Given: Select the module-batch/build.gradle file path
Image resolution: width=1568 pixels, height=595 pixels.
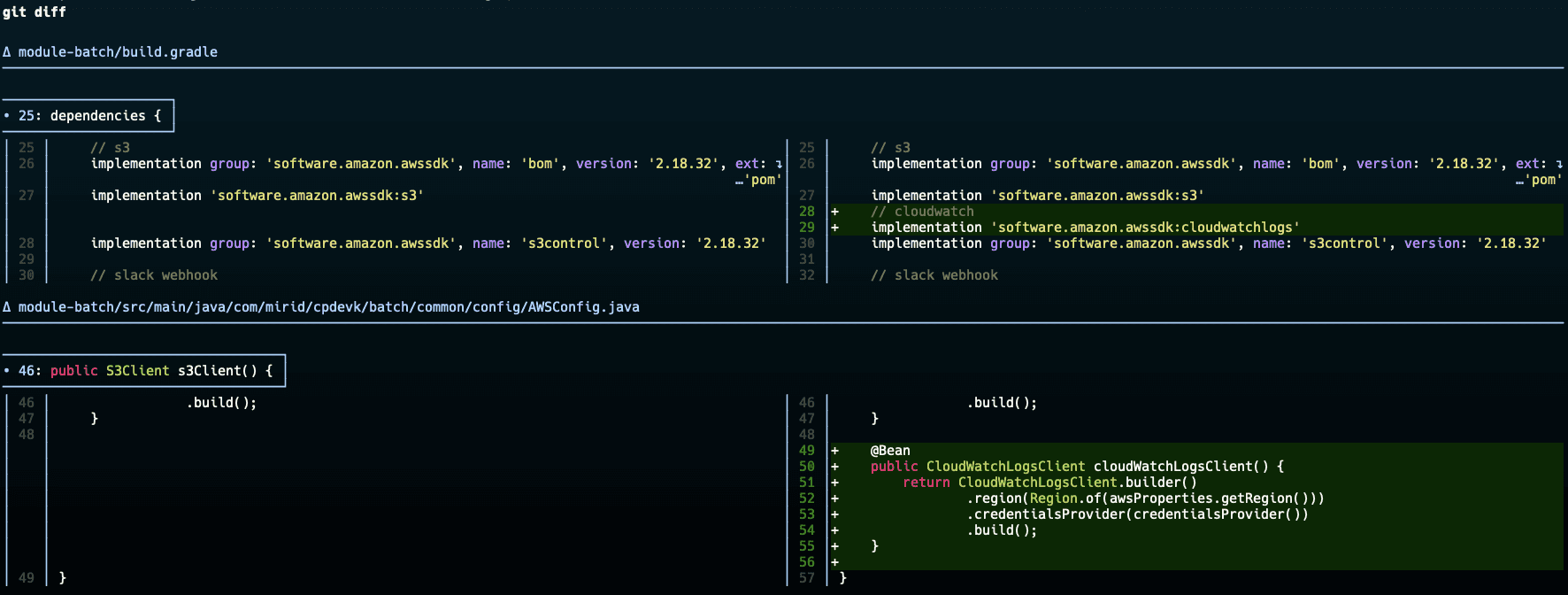Looking at the screenshot, I should point(118,52).
